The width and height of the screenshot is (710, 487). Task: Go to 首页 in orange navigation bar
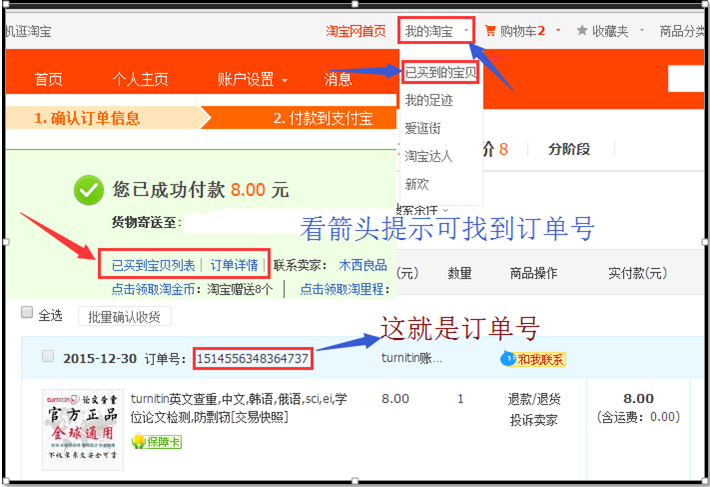pyautogui.click(x=49, y=79)
